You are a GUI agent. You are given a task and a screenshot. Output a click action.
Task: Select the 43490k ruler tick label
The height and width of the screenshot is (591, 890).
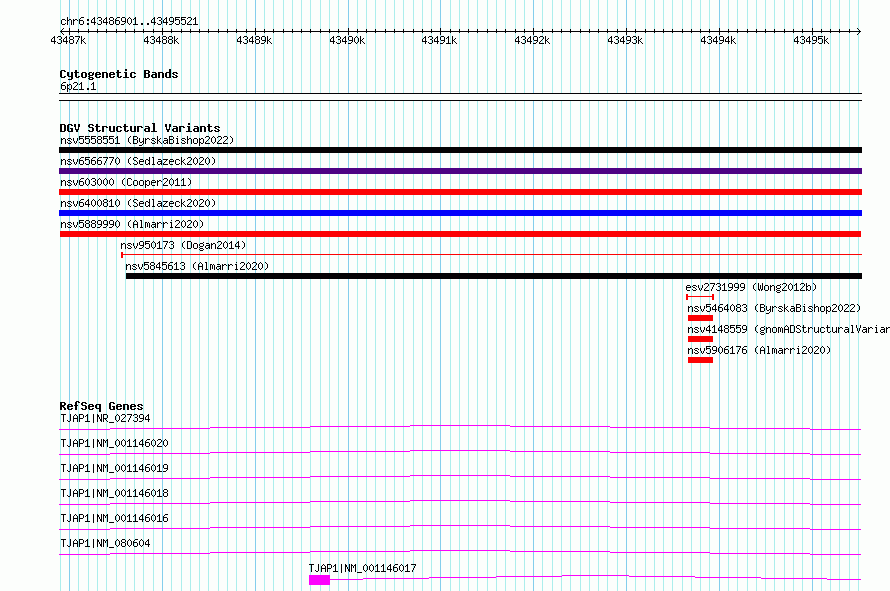(x=347, y=40)
